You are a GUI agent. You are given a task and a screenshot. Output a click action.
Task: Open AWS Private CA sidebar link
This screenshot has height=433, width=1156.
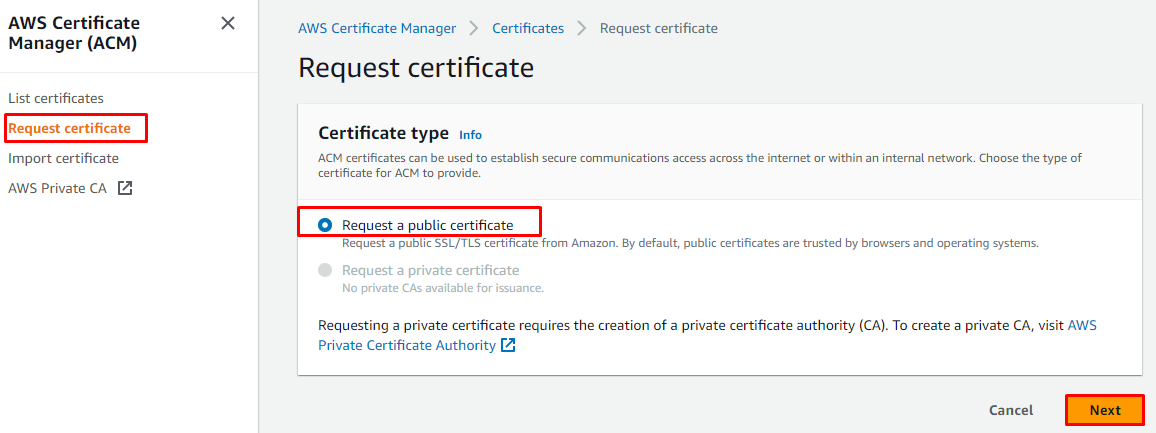point(57,188)
